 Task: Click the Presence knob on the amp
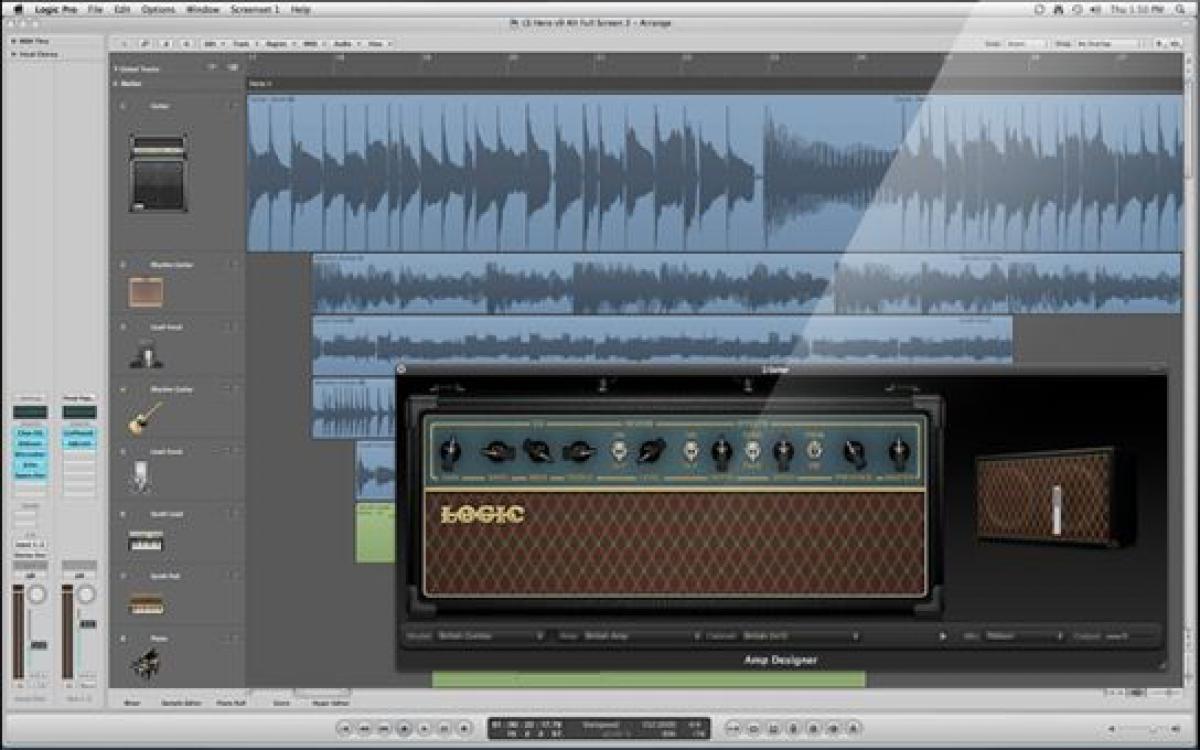point(855,453)
